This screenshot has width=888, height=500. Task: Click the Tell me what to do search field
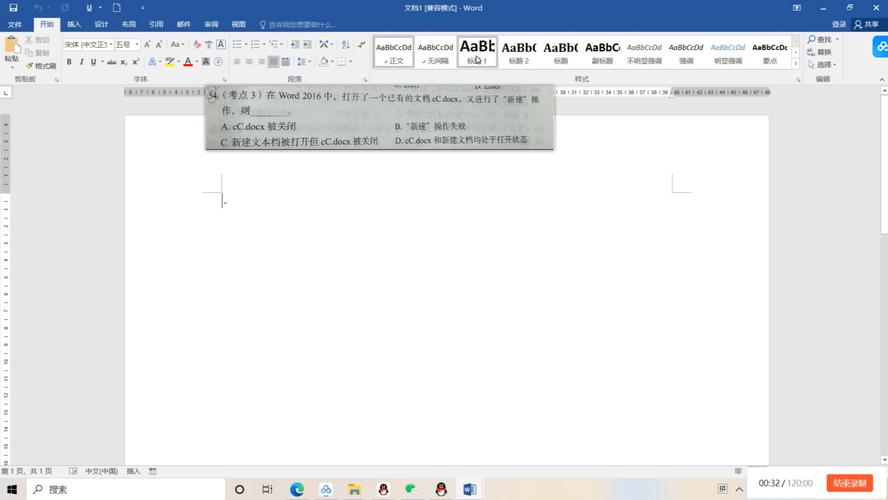pyautogui.click(x=298, y=24)
